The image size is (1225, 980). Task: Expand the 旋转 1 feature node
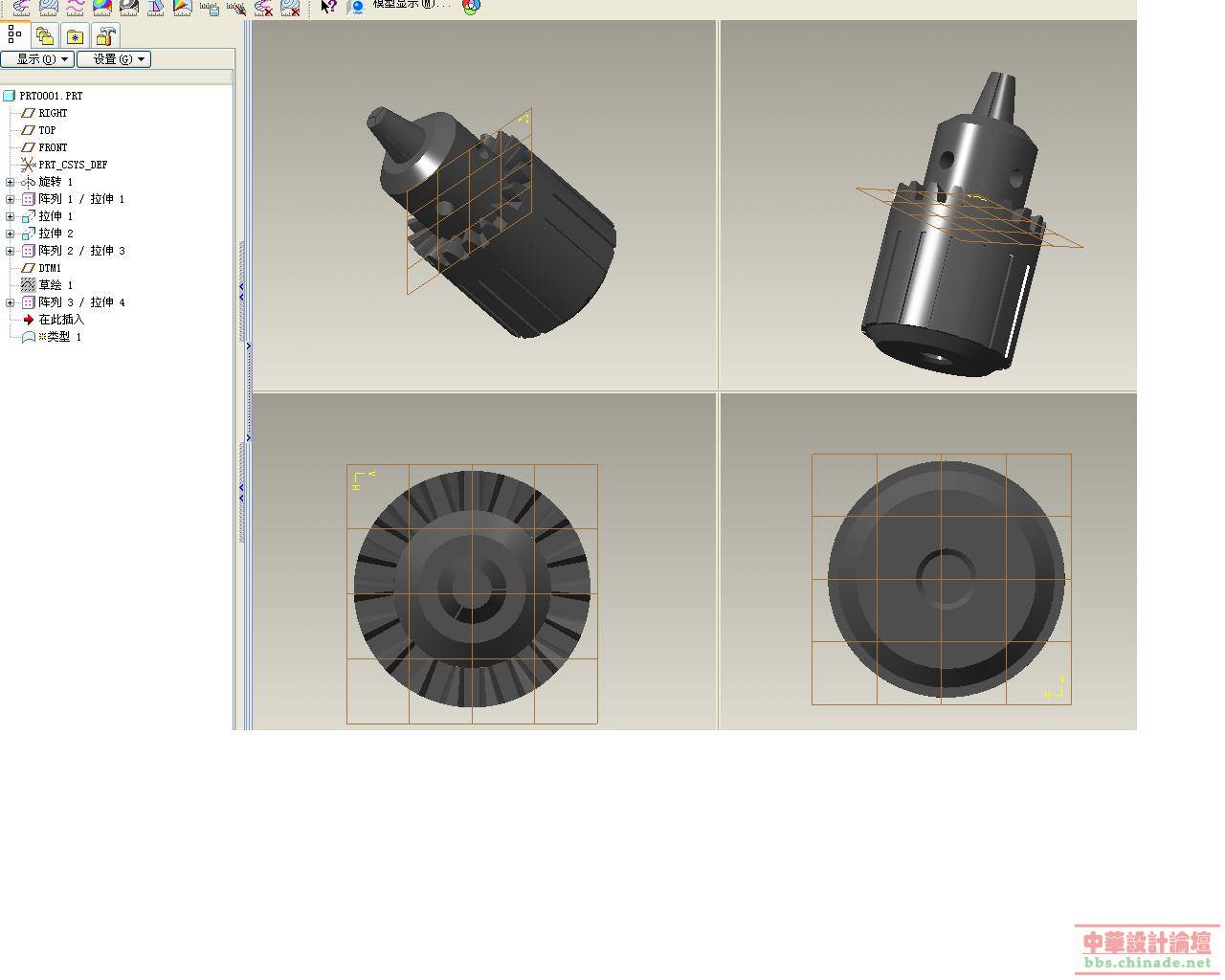(11, 182)
